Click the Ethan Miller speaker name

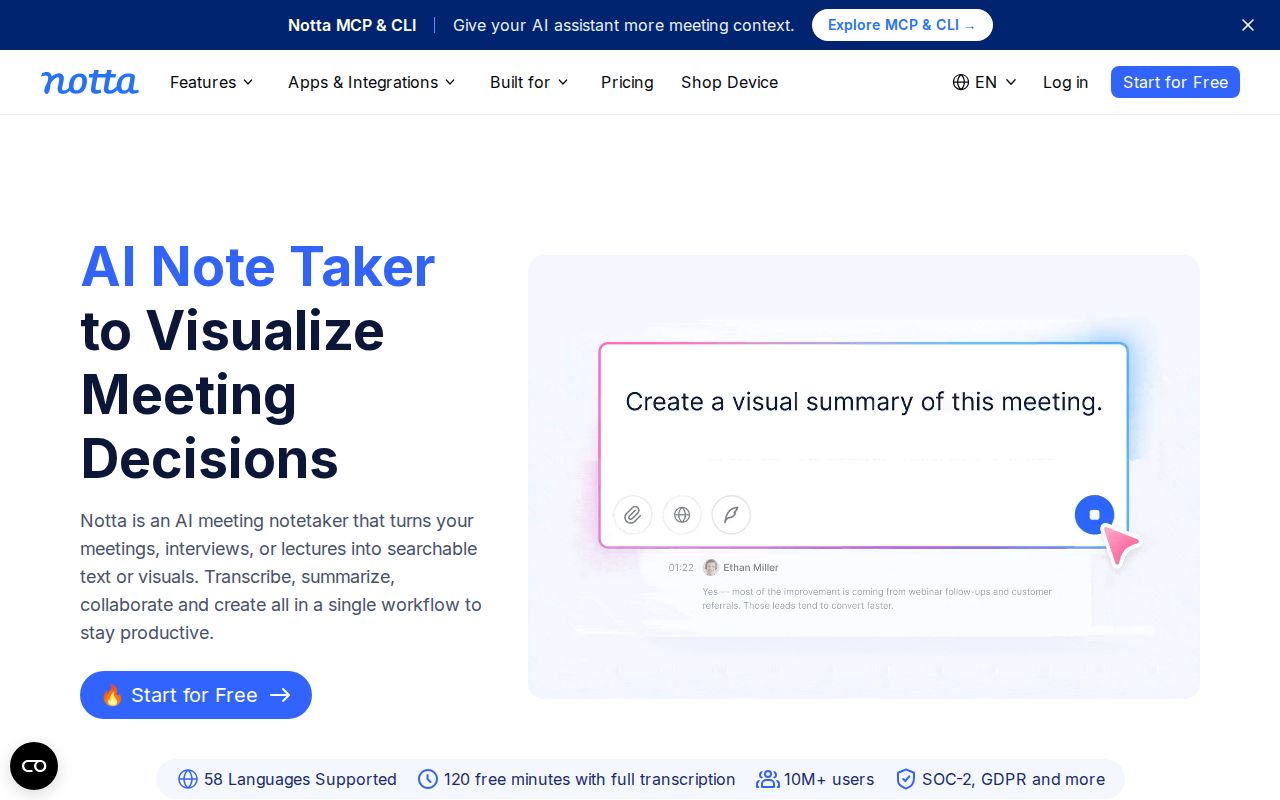[751, 567]
